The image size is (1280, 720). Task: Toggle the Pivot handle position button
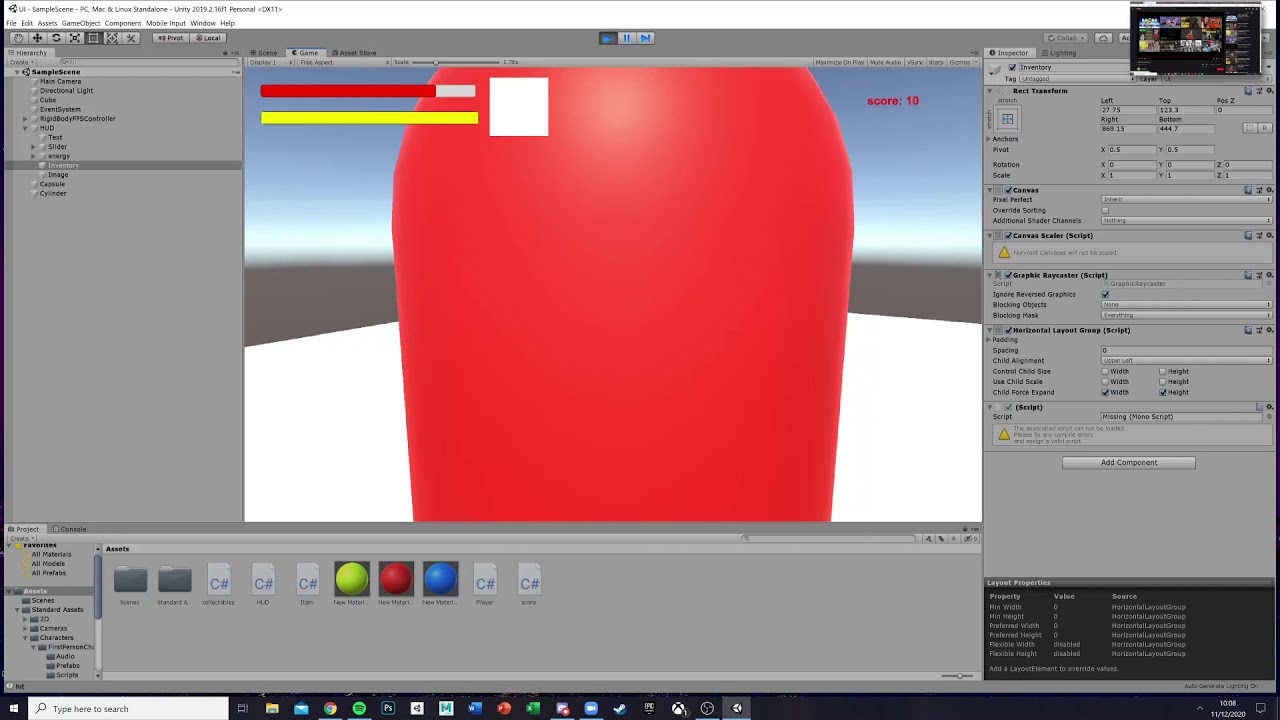171,38
